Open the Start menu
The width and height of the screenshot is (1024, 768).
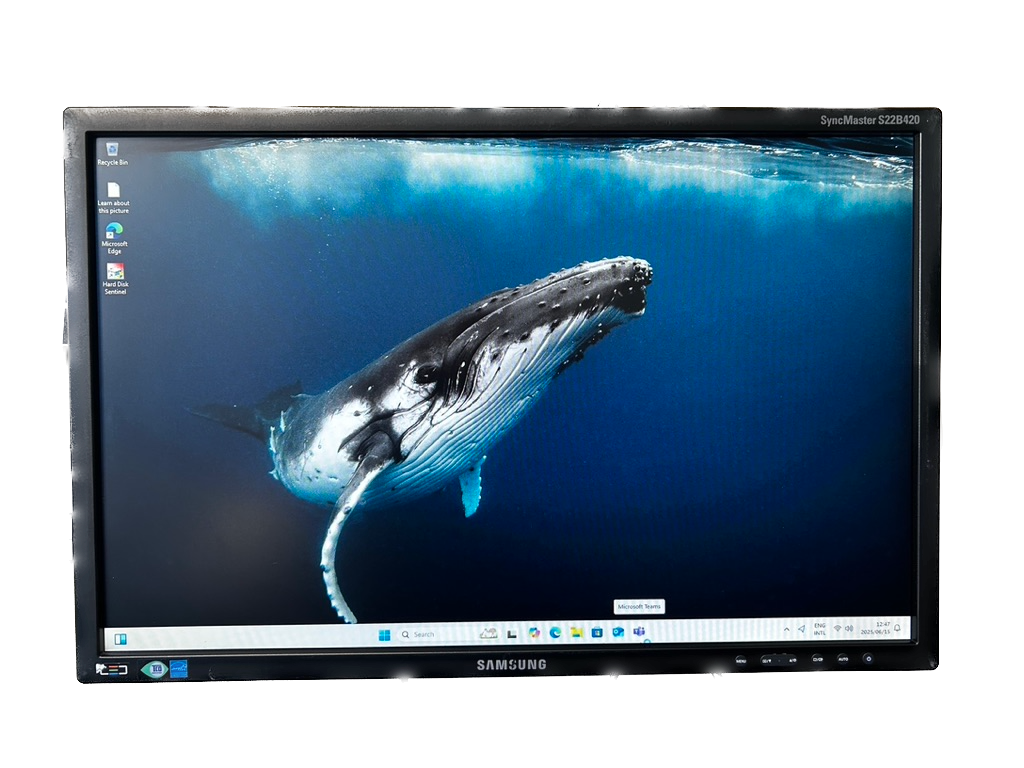(x=384, y=634)
